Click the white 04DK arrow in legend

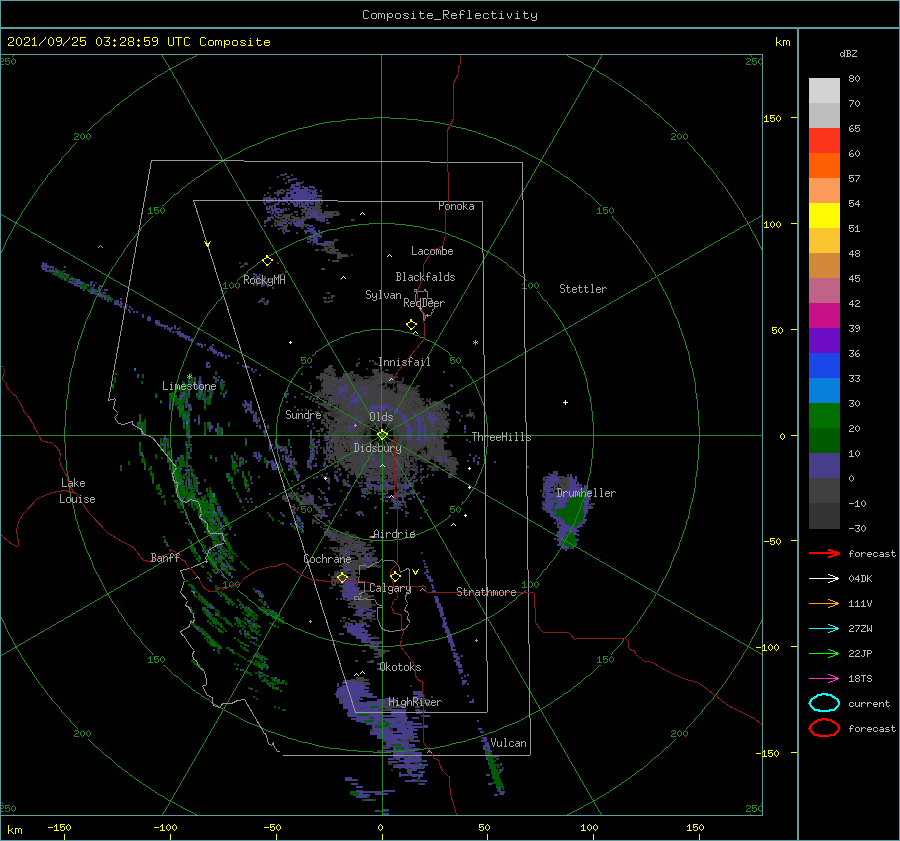pyautogui.click(x=824, y=578)
